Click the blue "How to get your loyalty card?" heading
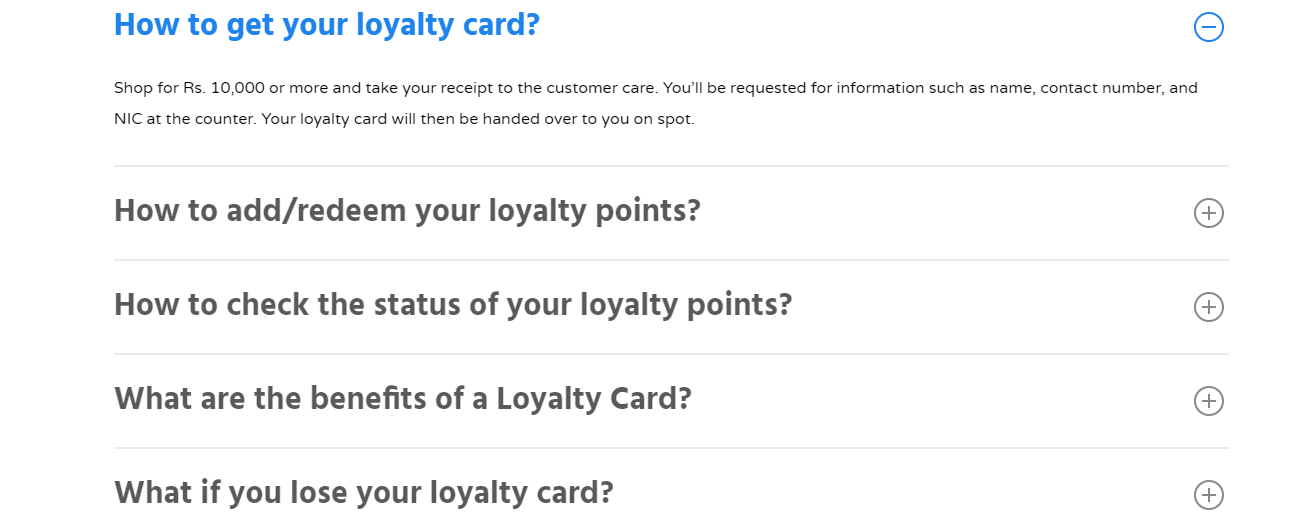The image size is (1297, 532). pos(326,25)
